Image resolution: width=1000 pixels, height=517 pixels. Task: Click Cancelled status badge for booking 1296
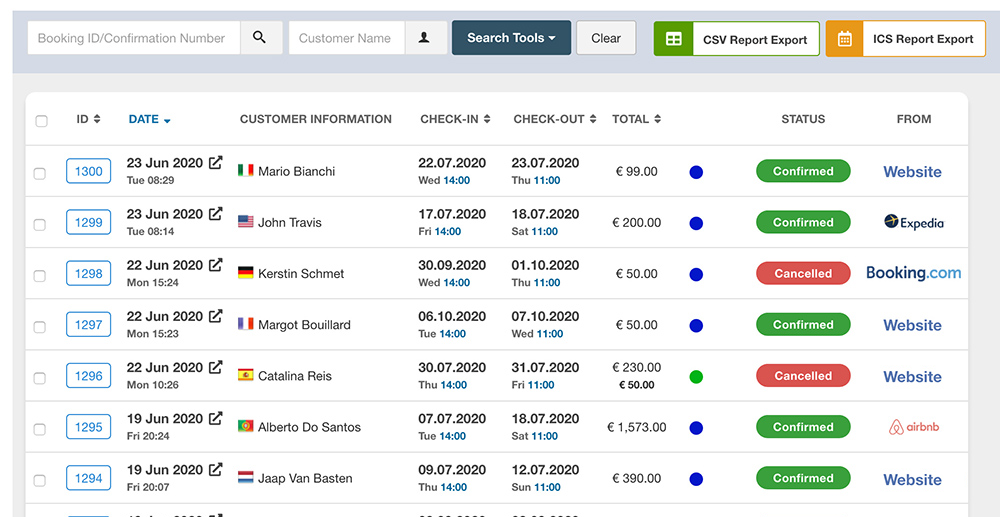[803, 375]
